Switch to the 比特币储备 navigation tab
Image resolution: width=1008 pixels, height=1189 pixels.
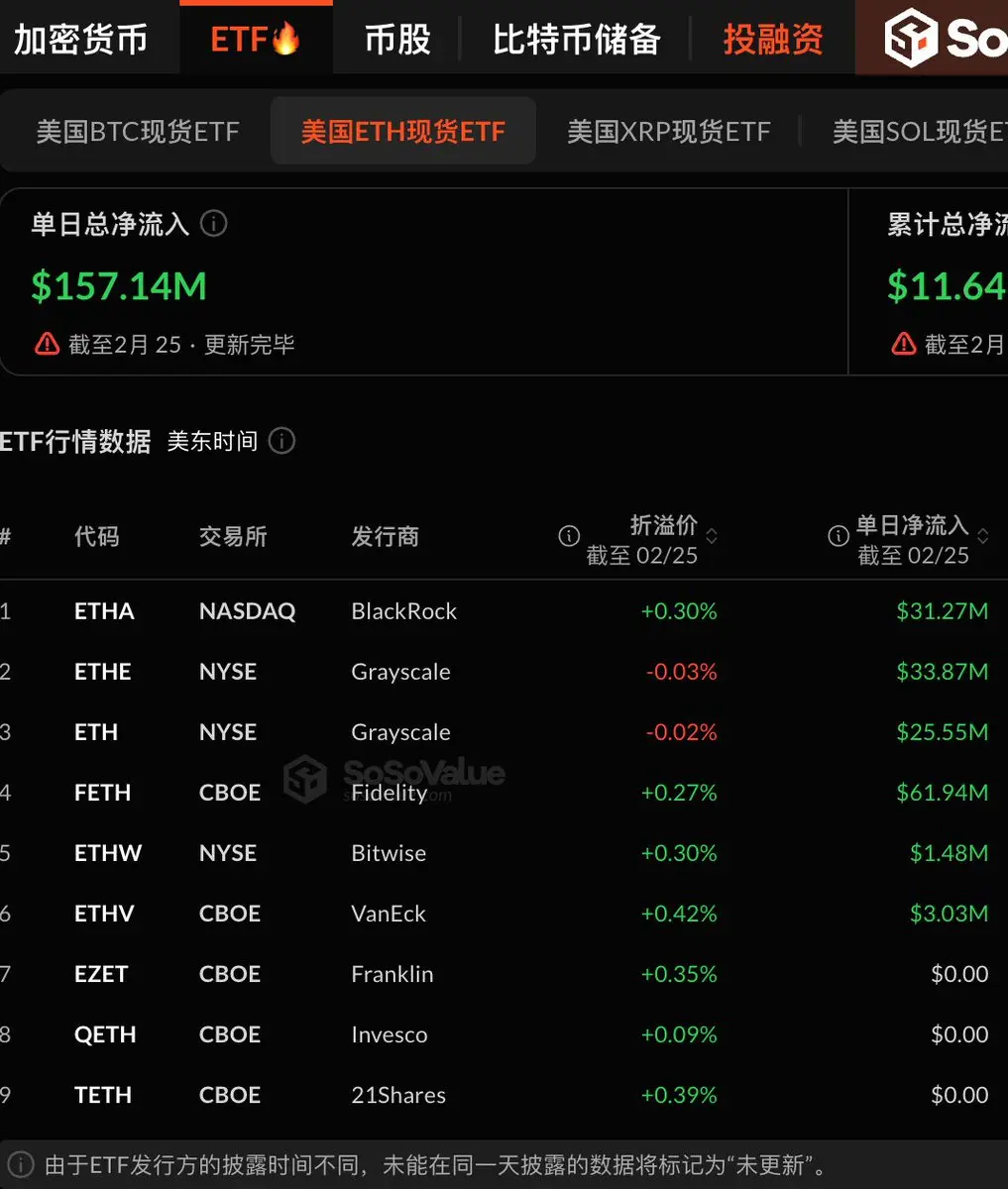[577, 40]
